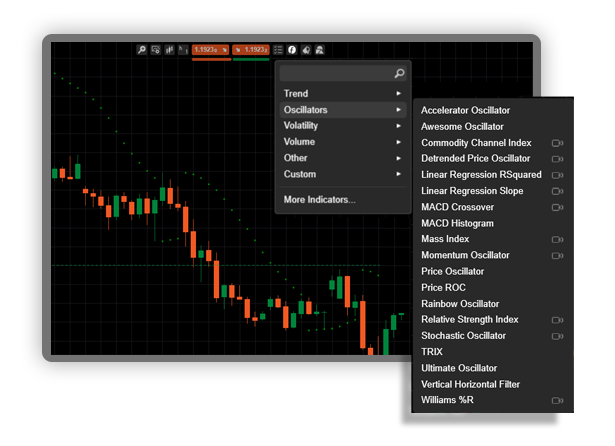Open the More Indicators... link
The width and height of the screenshot is (615, 446).
pyautogui.click(x=320, y=200)
